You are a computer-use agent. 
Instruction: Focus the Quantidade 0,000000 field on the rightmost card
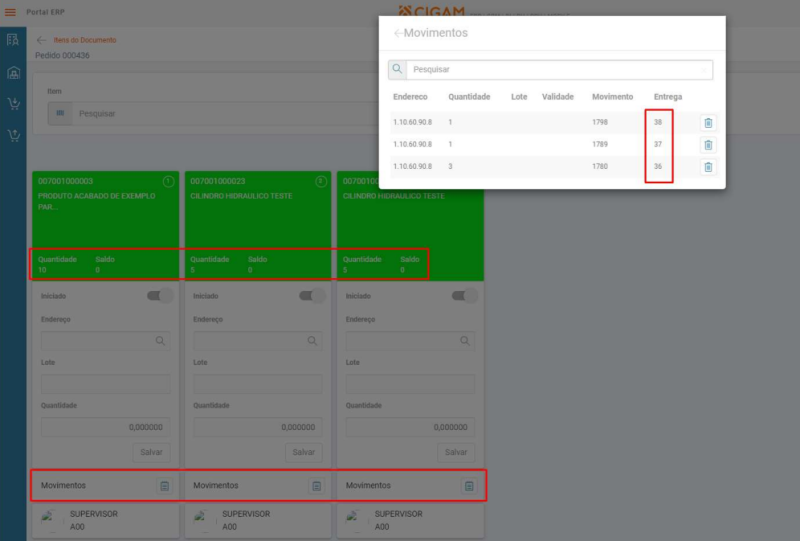pyautogui.click(x=410, y=427)
